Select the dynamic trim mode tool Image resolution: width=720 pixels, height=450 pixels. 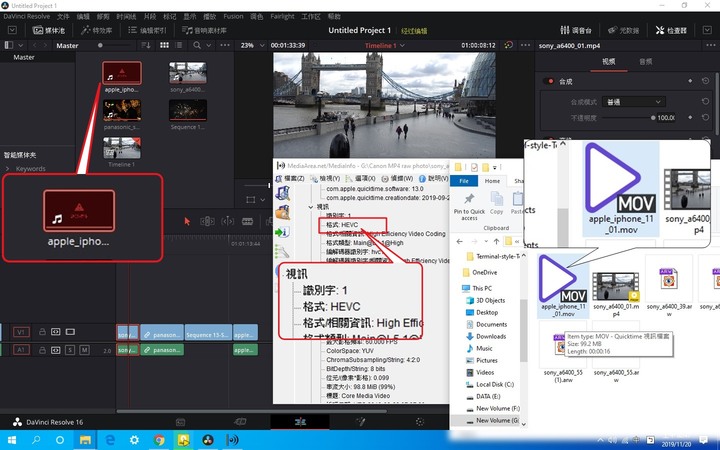[227, 221]
